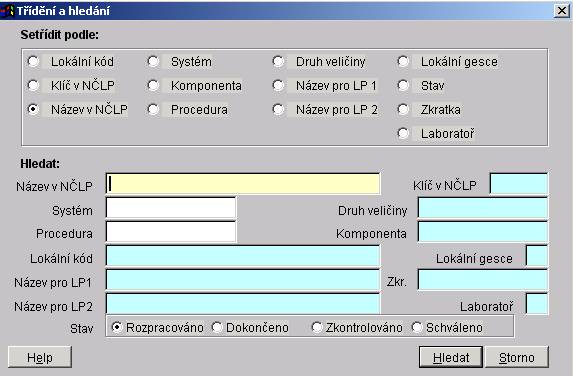The width and height of the screenshot is (573, 376).
Task: Select the Lokální kód sort radio button
Action: [x=33, y=61]
